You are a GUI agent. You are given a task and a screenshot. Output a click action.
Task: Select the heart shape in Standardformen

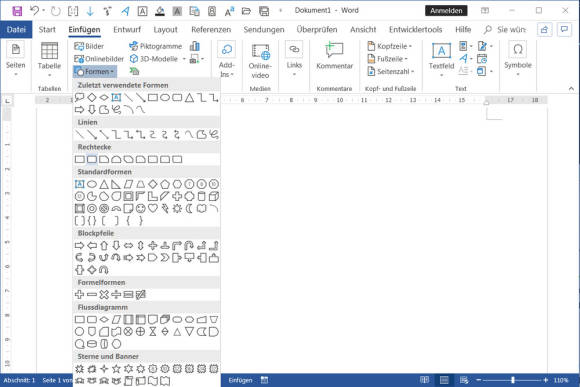pos(153,208)
